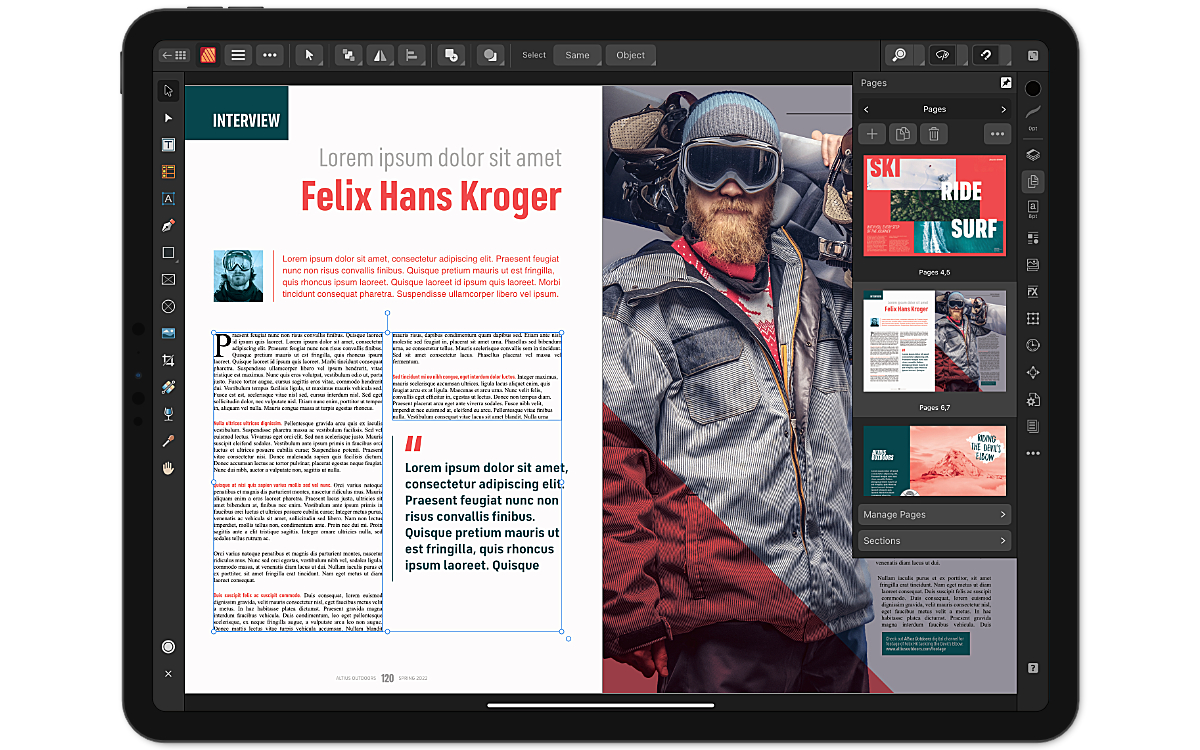Select the Vector Crop tool

click(x=168, y=360)
